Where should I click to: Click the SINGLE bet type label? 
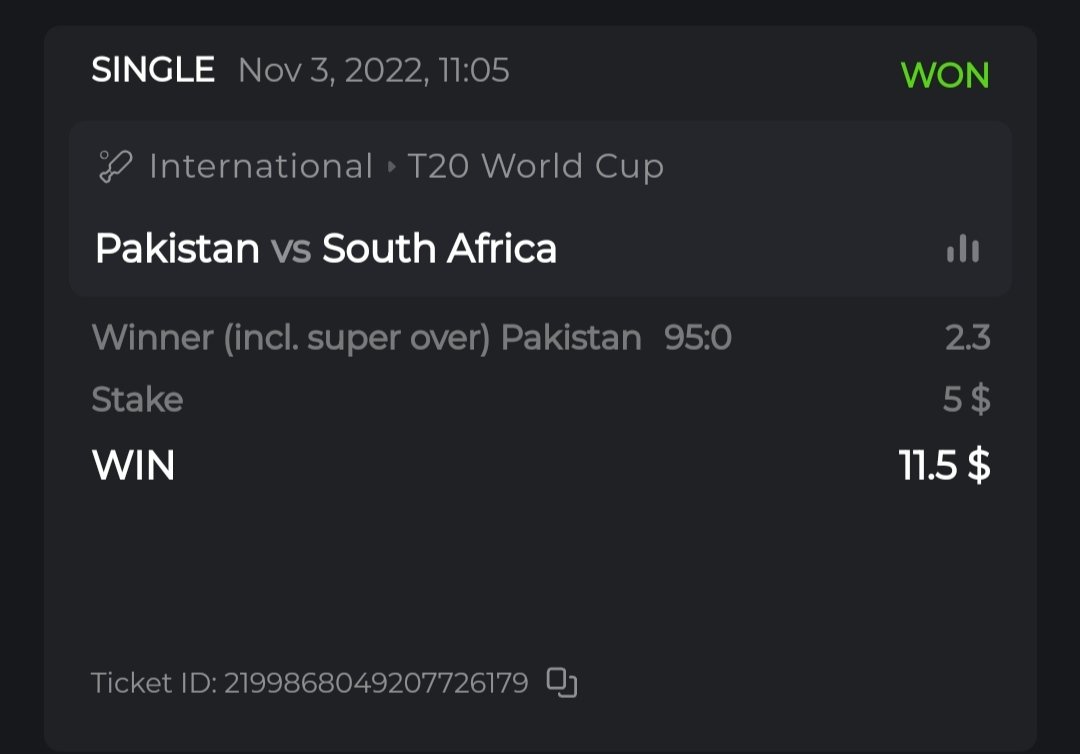coord(153,70)
